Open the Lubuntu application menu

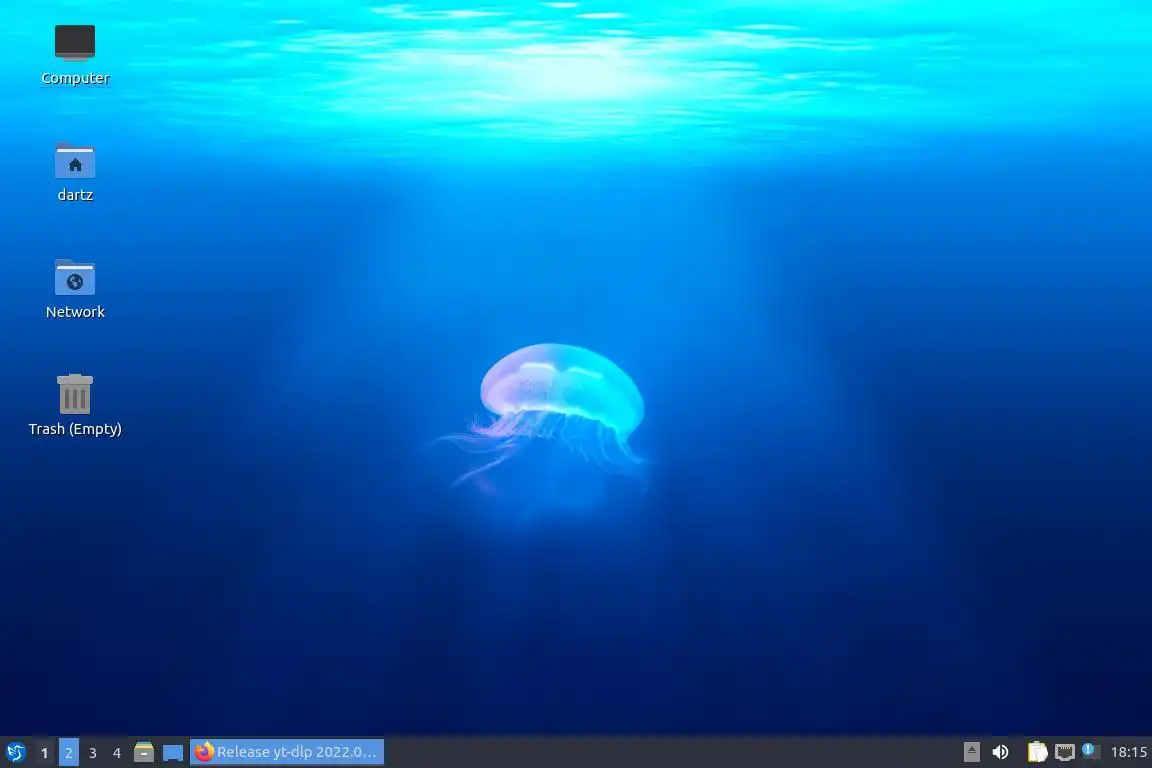coord(15,752)
